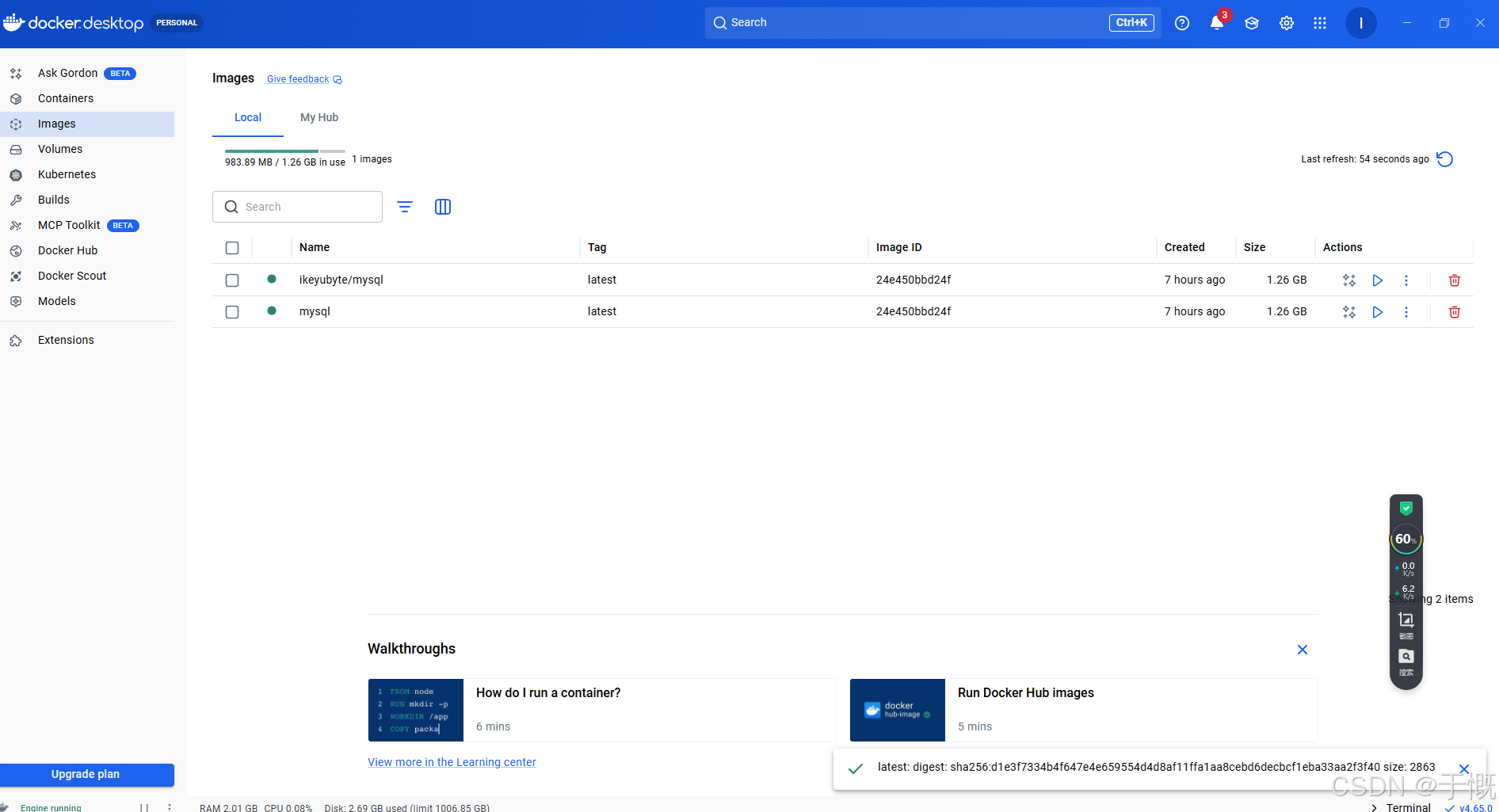Dismiss the digest notification toast

1464,768
